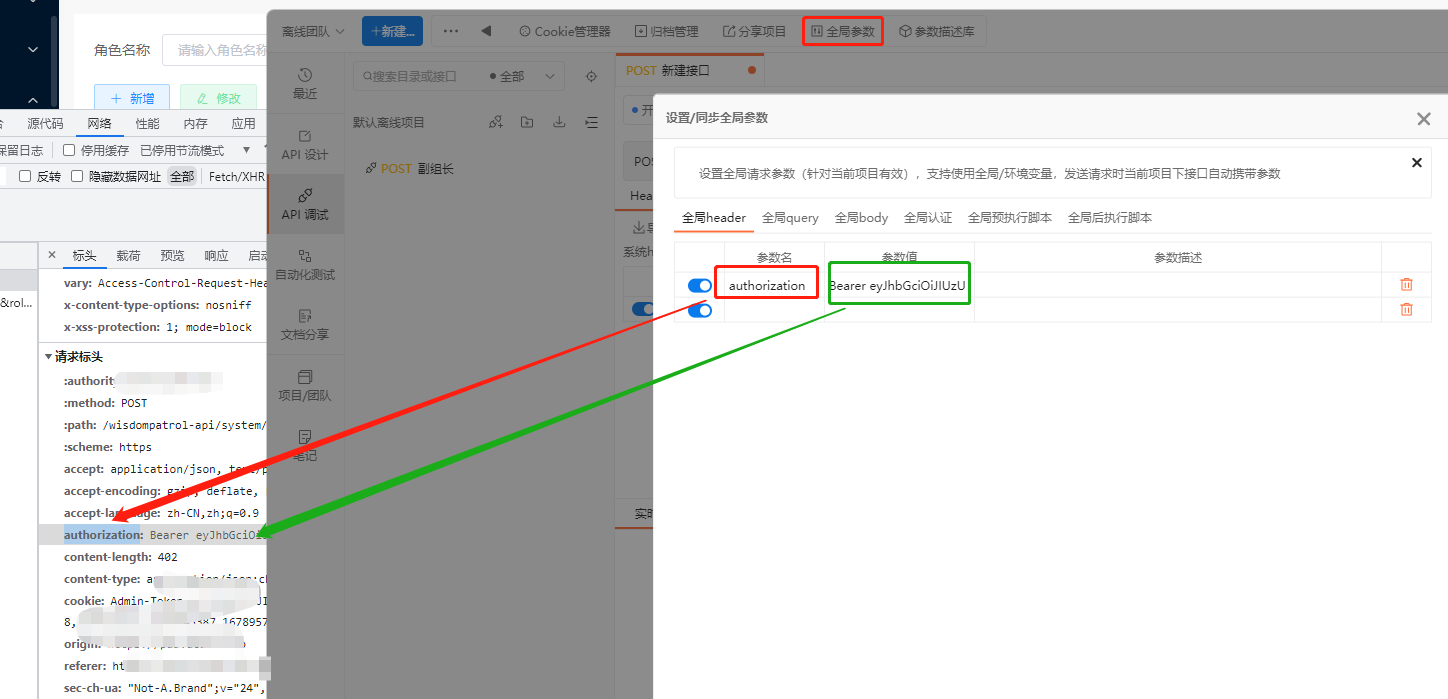Click the Bearer token parameter value cell
The image size is (1448, 699).
pyautogui.click(x=898, y=285)
